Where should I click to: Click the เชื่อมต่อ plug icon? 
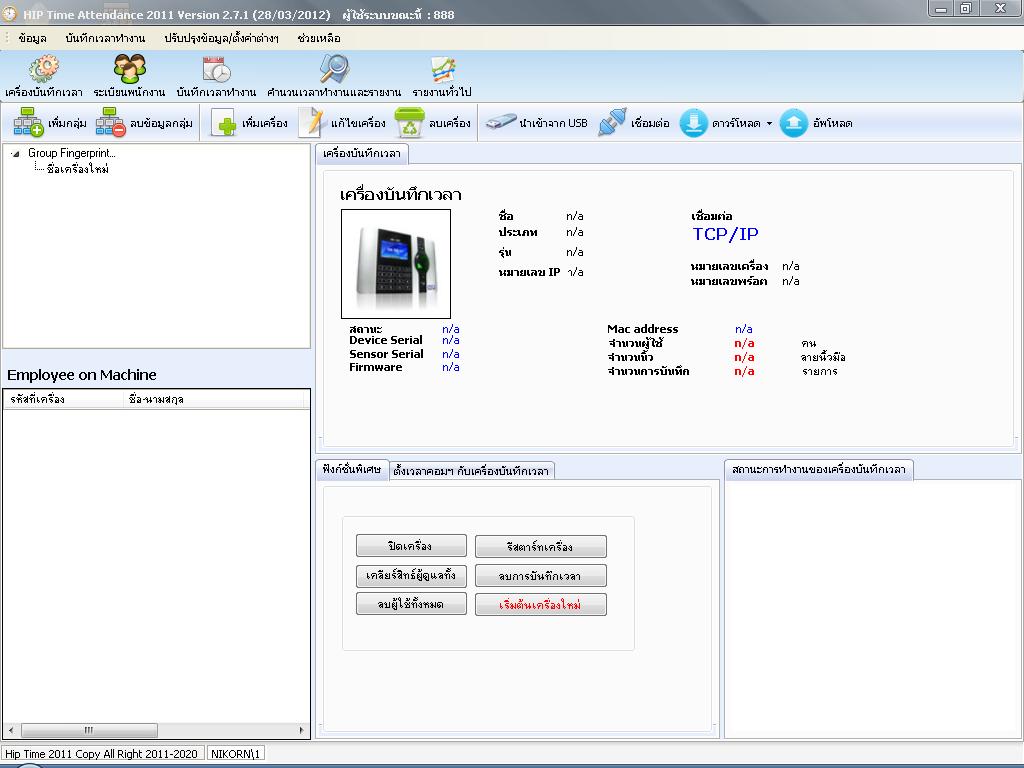coord(612,122)
